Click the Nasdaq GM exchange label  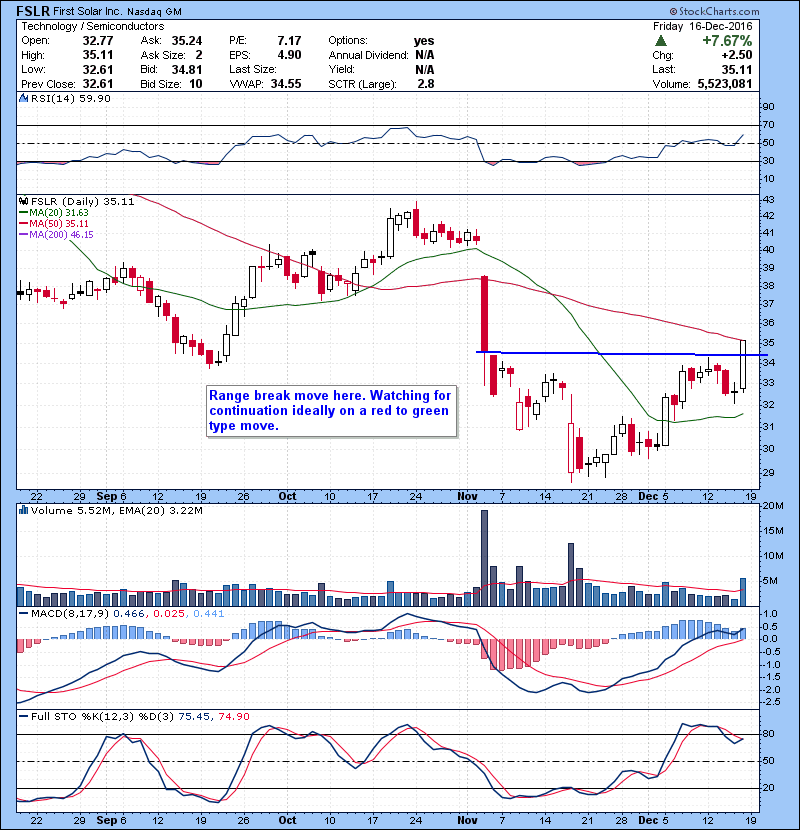(154, 12)
